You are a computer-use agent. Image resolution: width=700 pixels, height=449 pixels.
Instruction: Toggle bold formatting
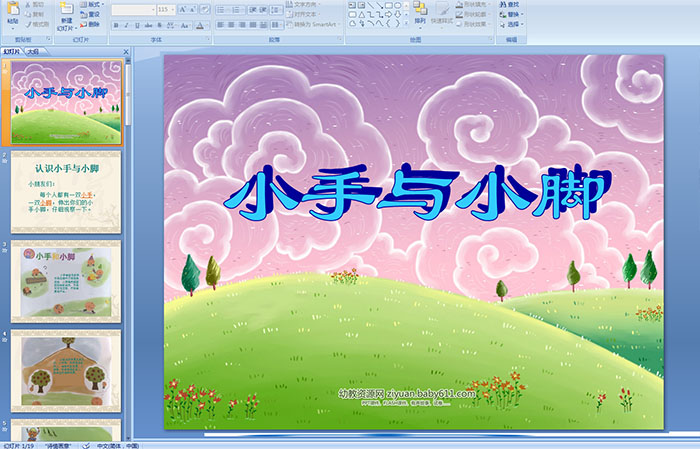pos(116,25)
